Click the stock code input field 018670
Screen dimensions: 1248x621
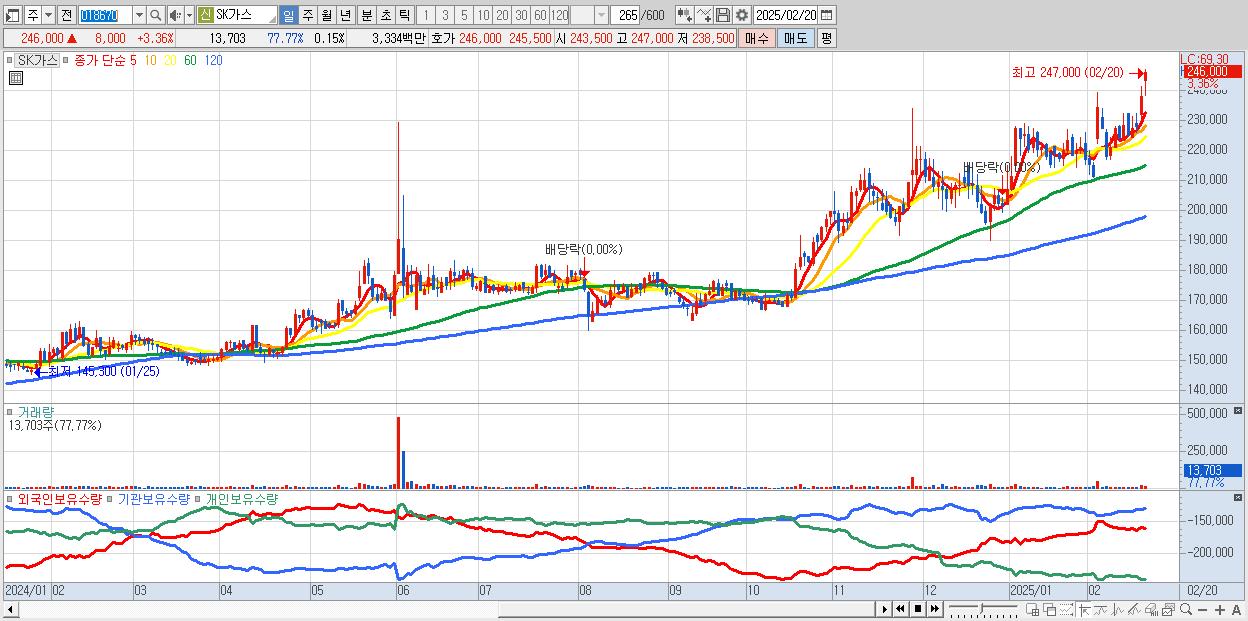[x=105, y=15]
